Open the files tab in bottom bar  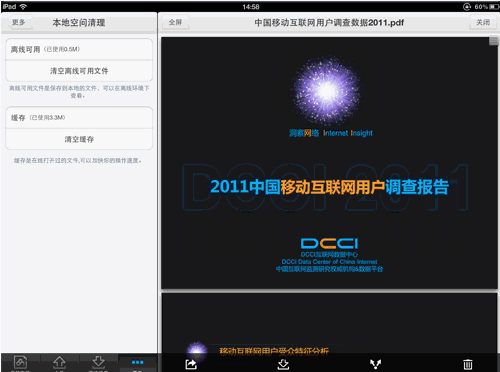20,363
